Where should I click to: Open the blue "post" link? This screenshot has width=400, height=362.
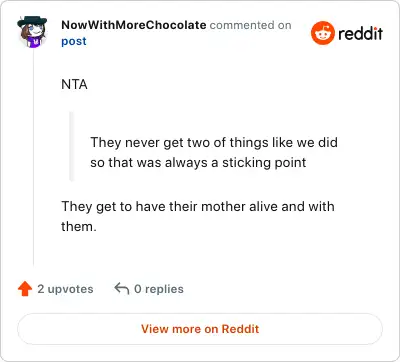tap(74, 41)
